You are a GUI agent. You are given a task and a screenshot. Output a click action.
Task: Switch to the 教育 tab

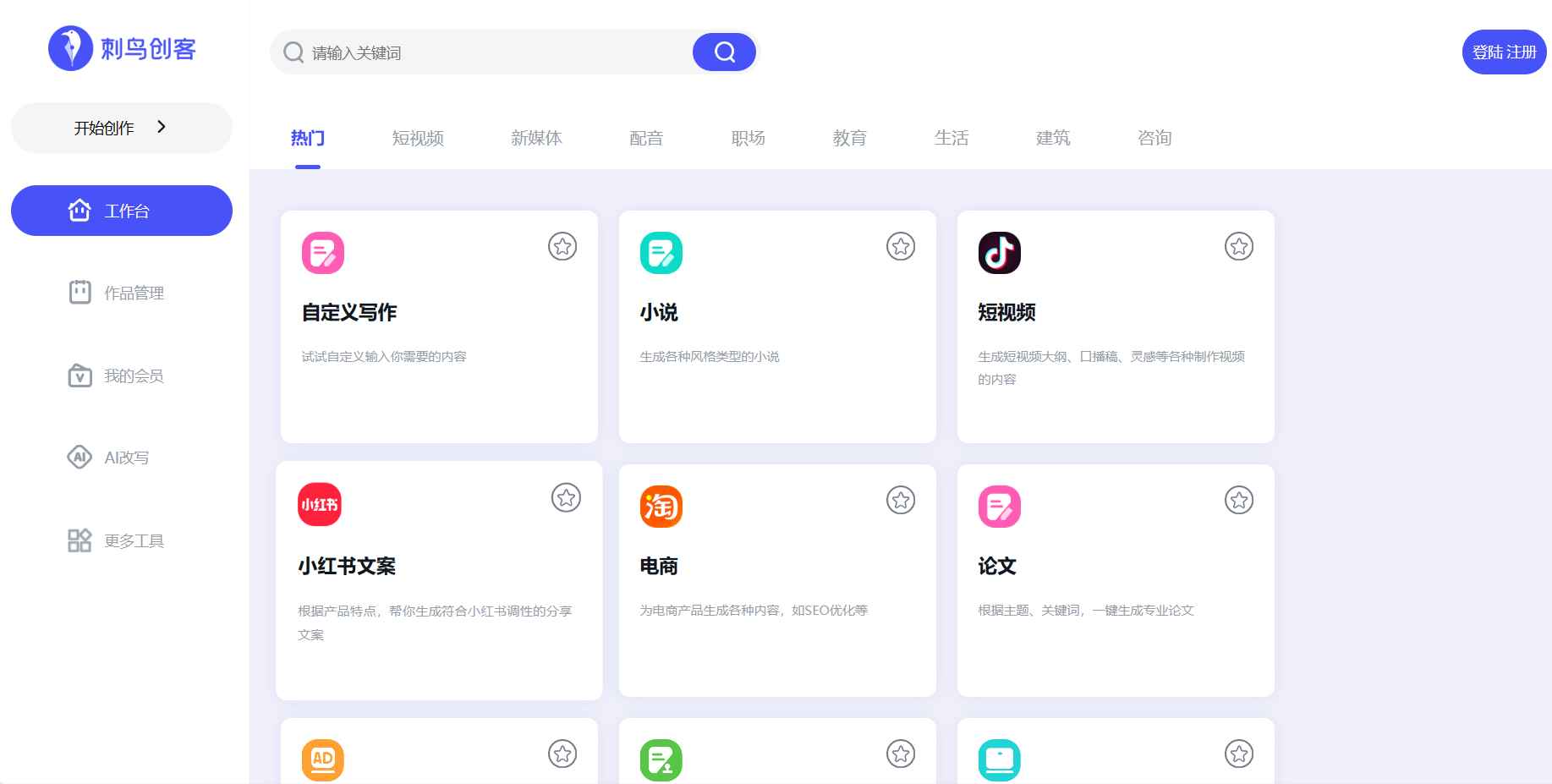coord(849,138)
